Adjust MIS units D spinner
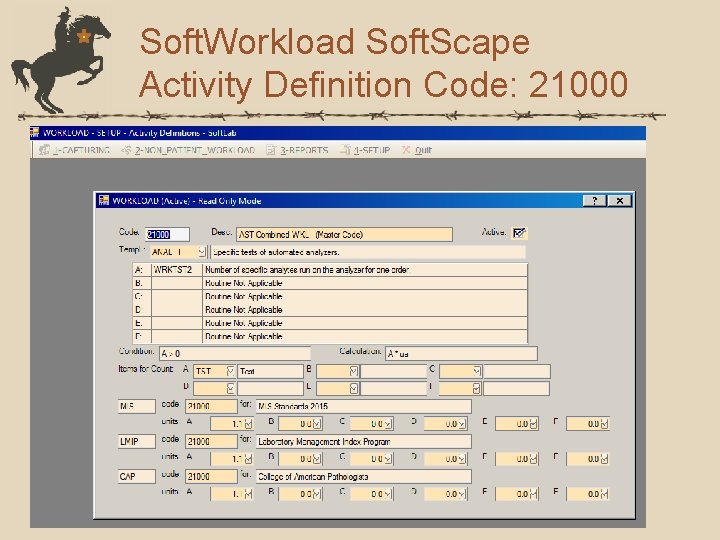The height and width of the screenshot is (540, 720). pos(462,424)
